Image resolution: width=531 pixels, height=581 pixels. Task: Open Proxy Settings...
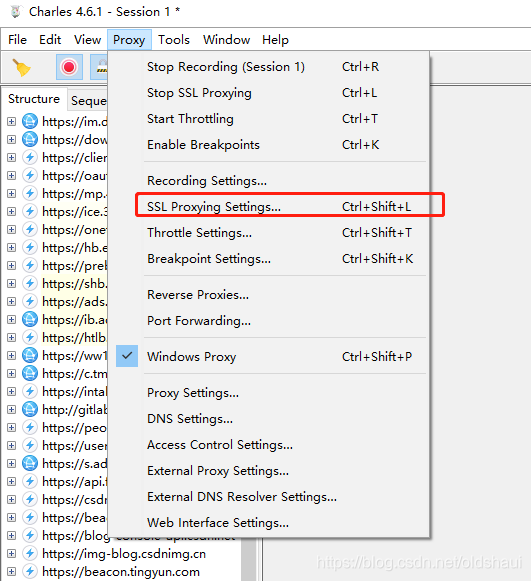(269, 393)
